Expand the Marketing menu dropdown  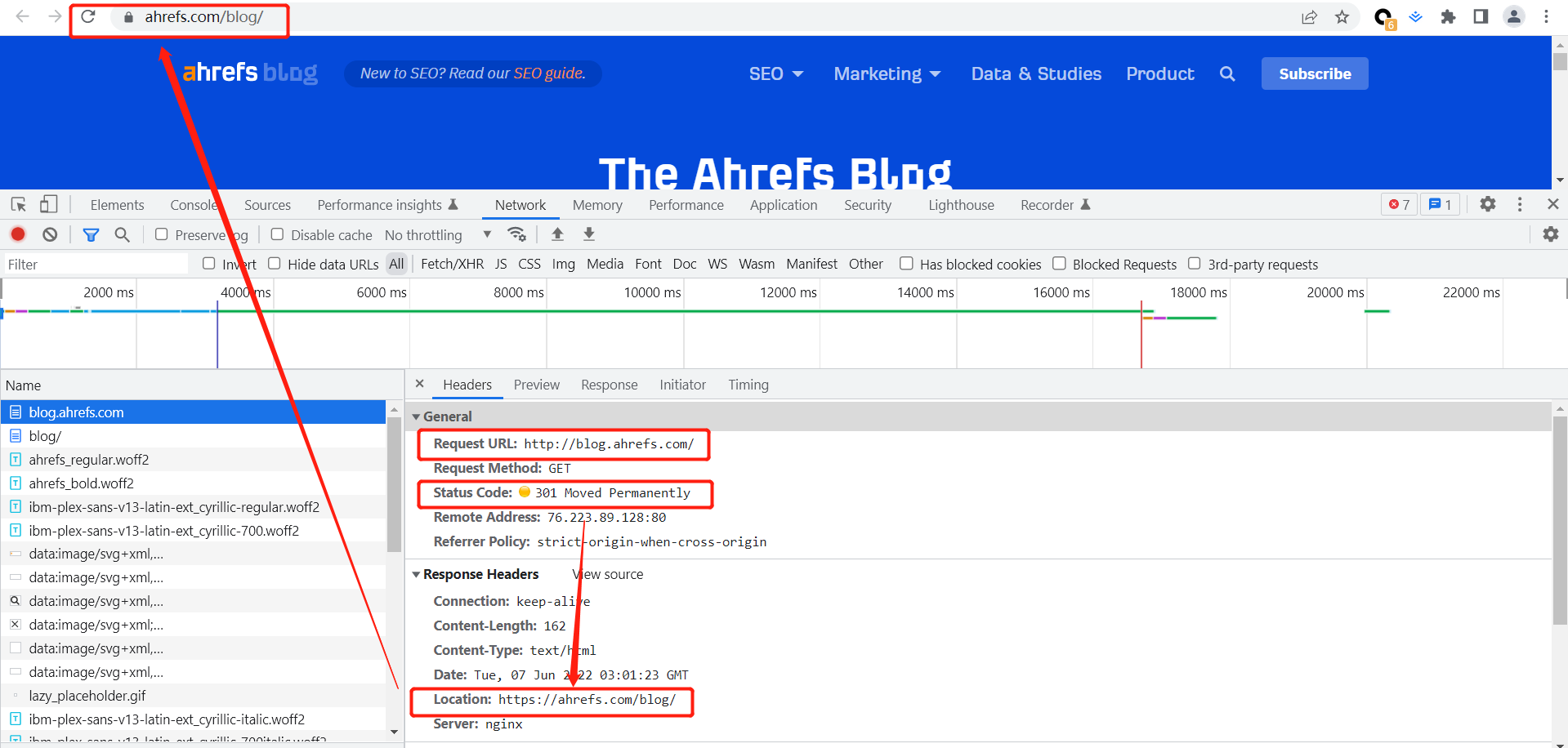pos(887,73)
